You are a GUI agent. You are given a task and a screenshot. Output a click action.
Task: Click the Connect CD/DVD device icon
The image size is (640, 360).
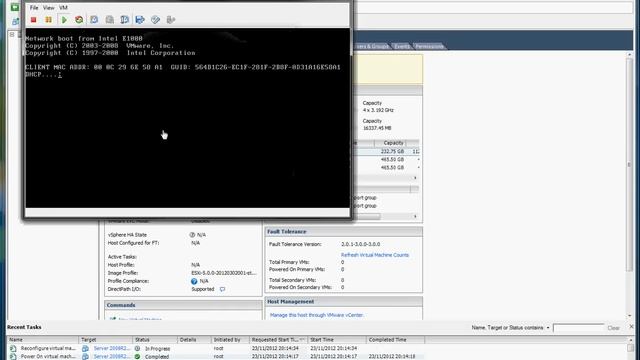tap(155, 20)
